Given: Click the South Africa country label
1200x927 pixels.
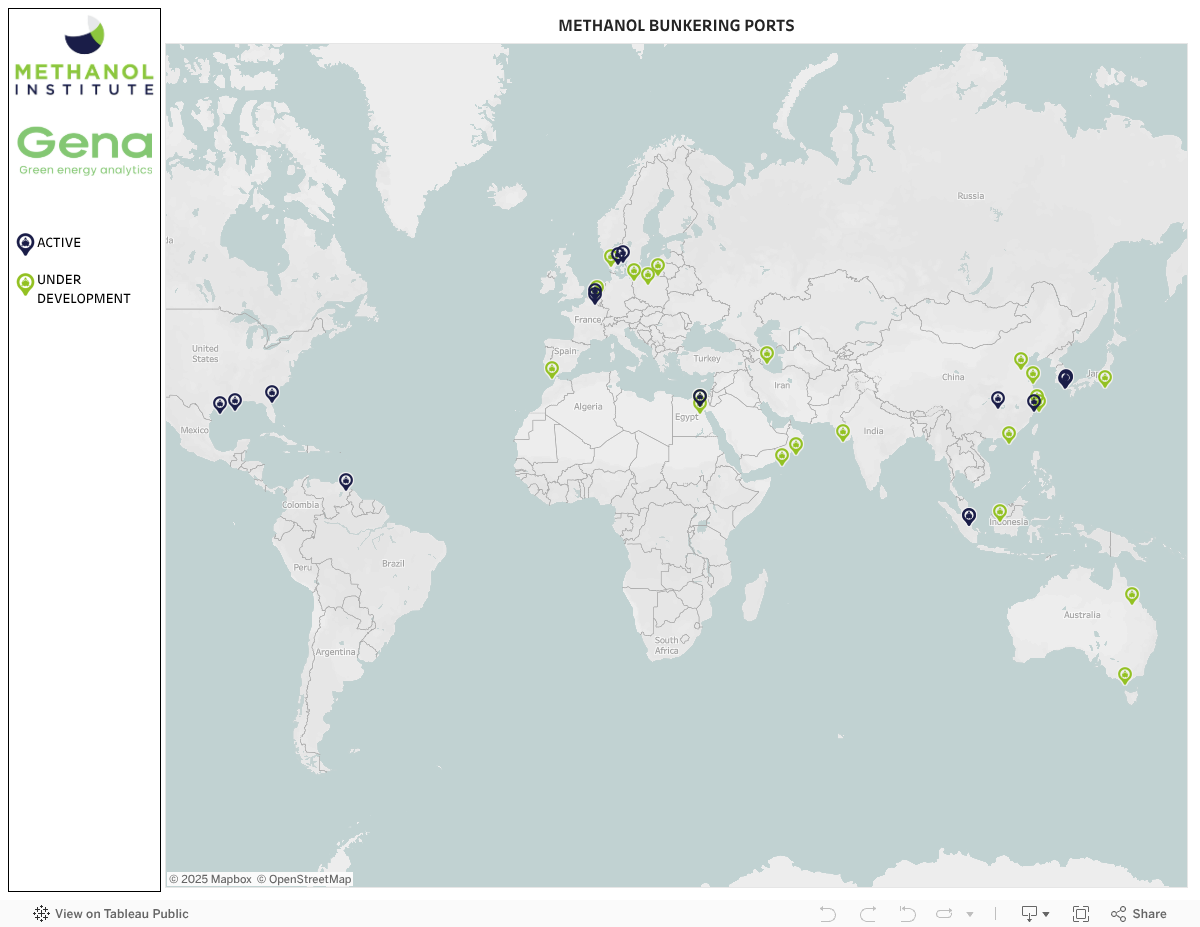Looking at the screenshot, I should 666,645.
